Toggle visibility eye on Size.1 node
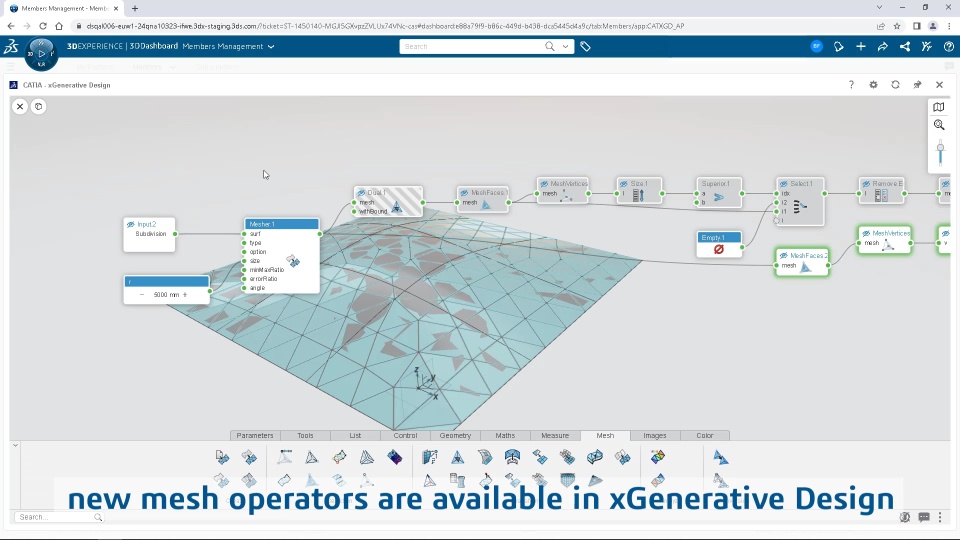Screen dimensions: 960x540 pyautogui.click(x=623, y=184)
